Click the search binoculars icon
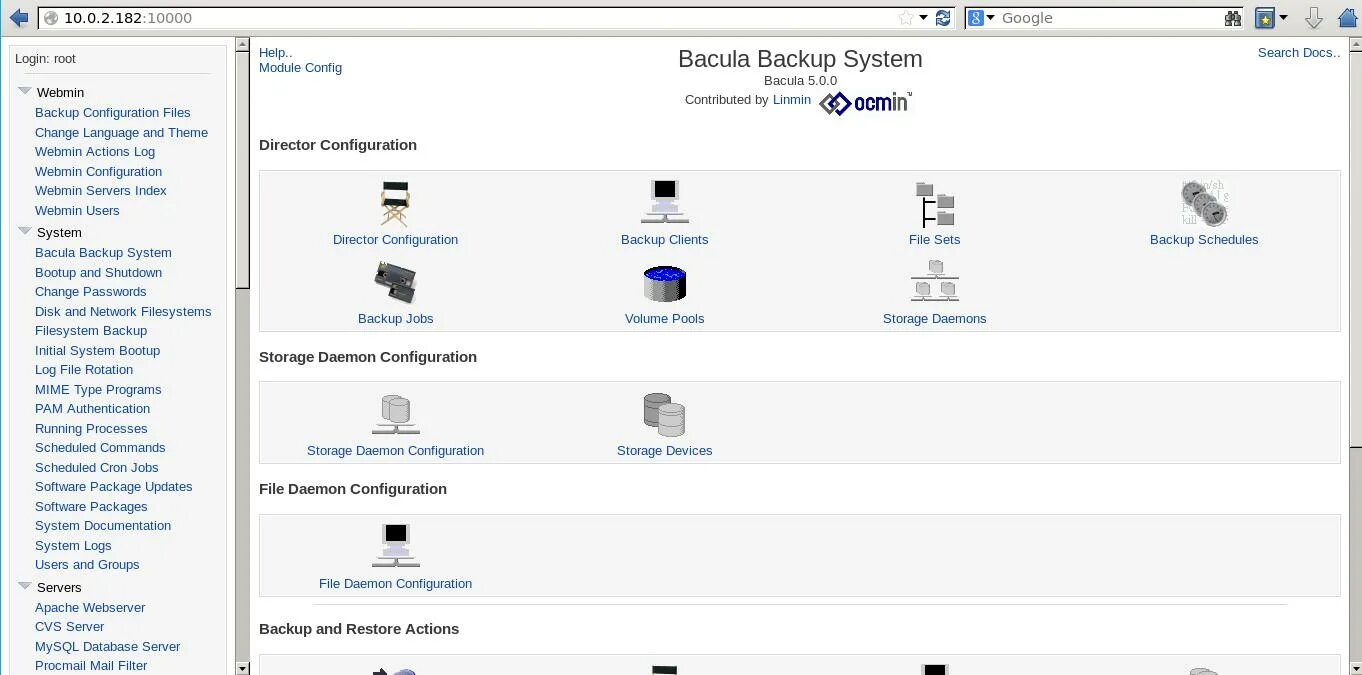Screen dimensions: 1362x675 (1233, 18)
